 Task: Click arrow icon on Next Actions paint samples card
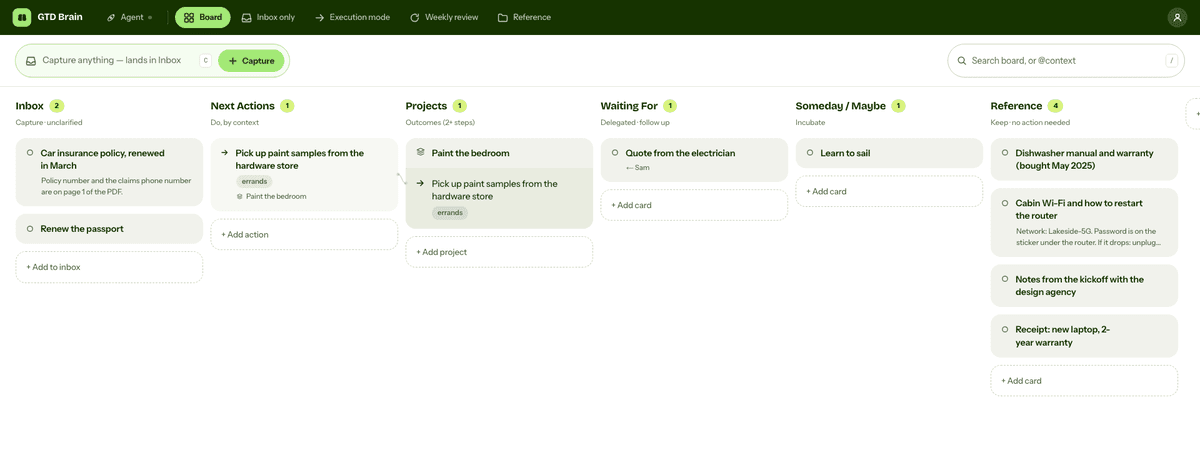click(x=225, y=153)
